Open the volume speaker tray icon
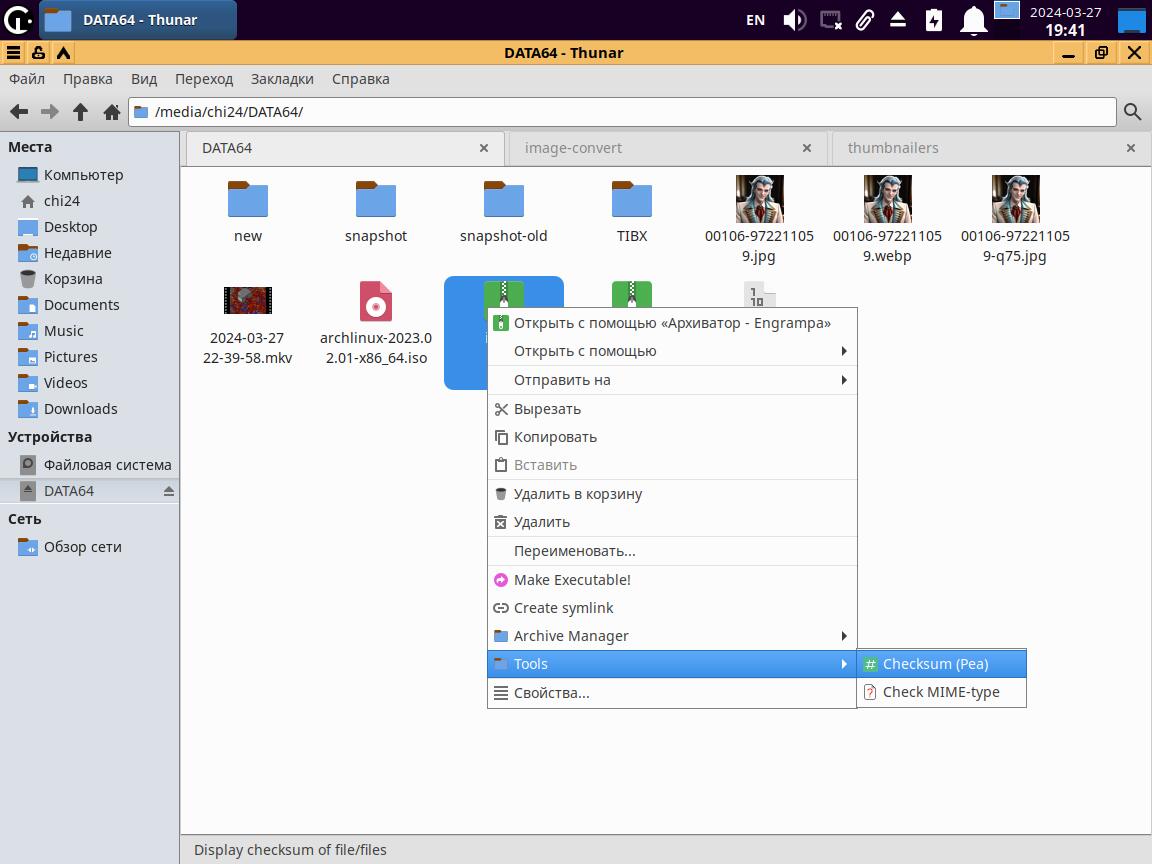This screenshot has width=1152, height=864. (794, 20)
